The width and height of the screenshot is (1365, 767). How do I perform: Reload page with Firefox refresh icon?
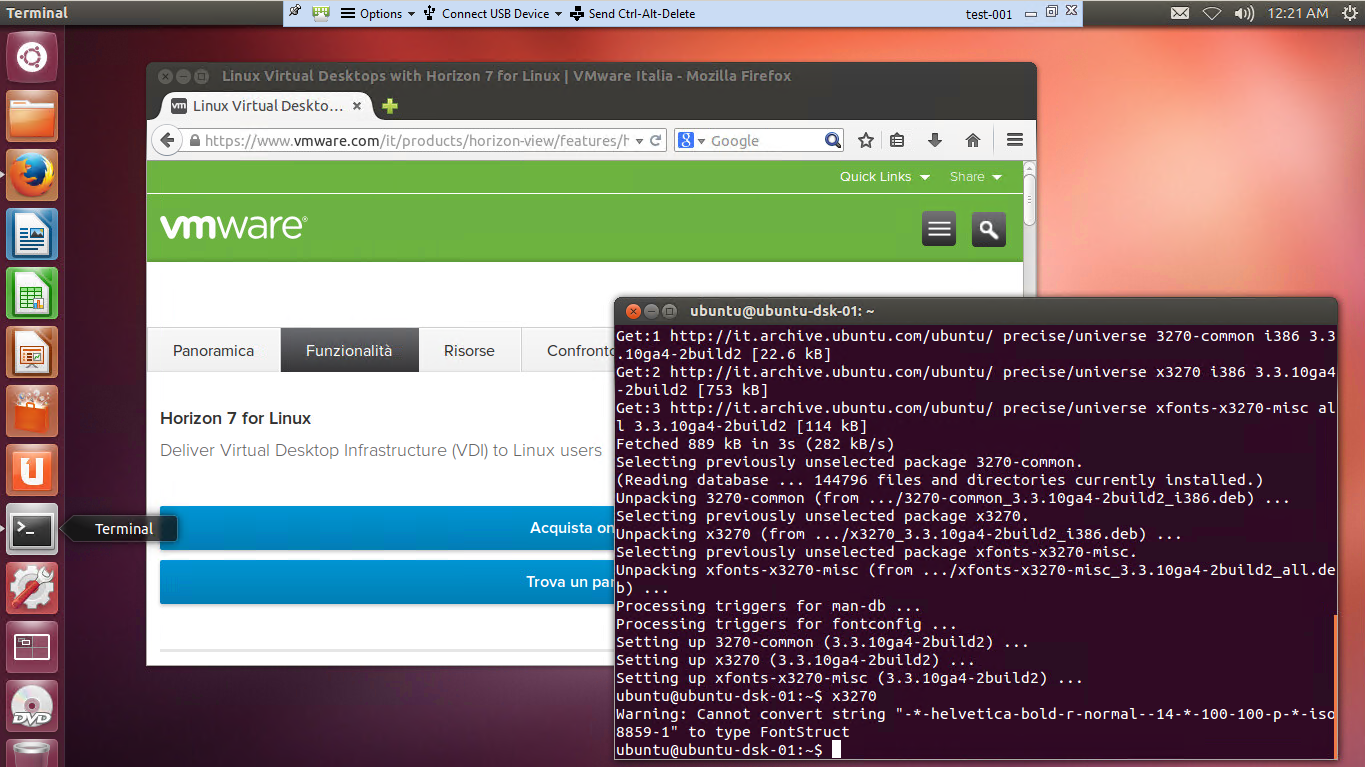point(656,141)
